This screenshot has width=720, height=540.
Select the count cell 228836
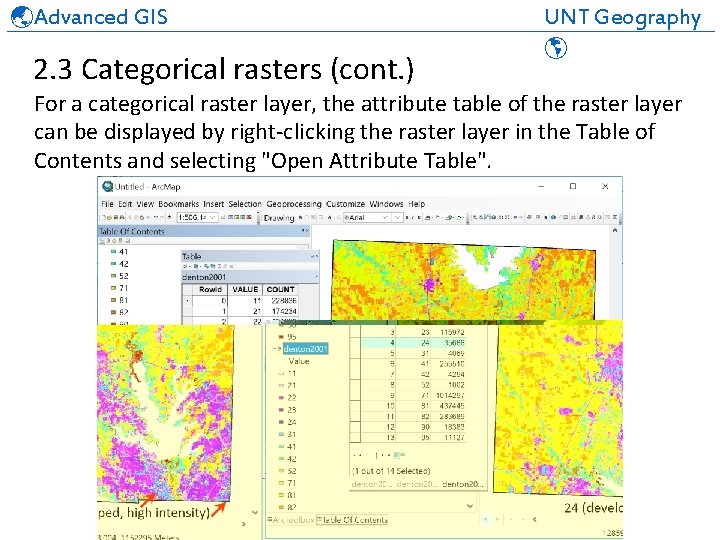click(x=281, y=301)
